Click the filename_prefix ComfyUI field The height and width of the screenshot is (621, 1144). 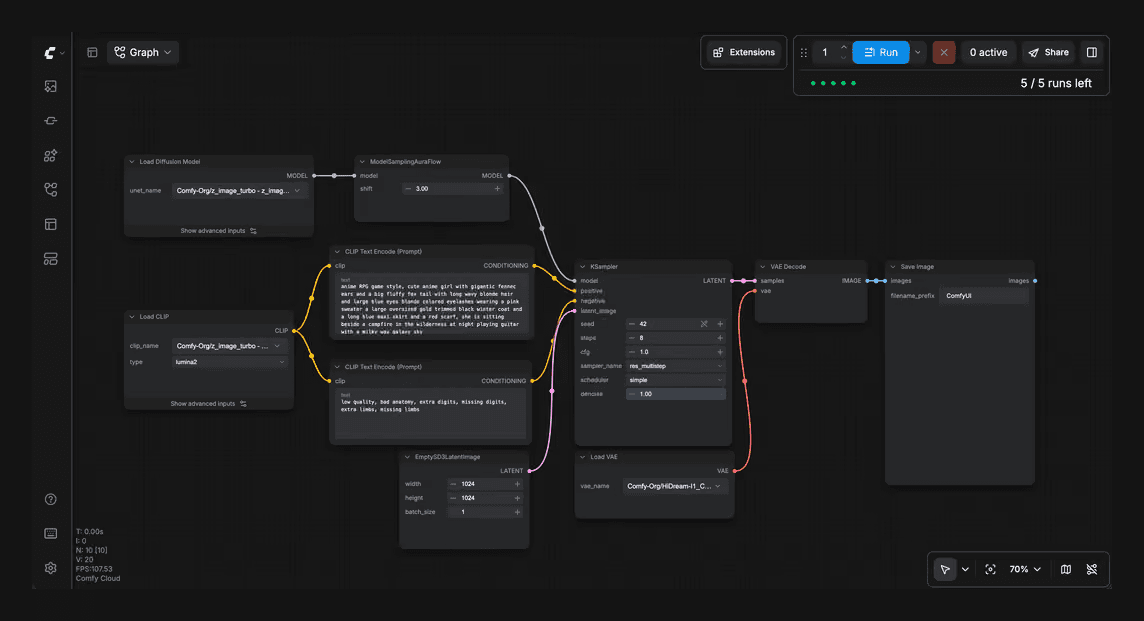pos(983,296)
